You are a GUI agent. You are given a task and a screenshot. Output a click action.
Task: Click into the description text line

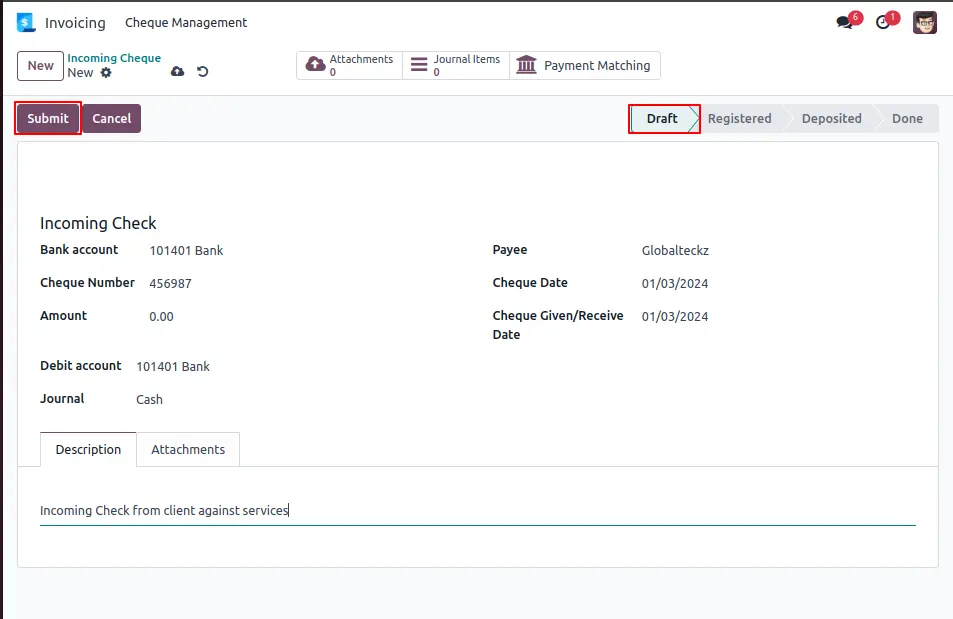tap(478, 511)
